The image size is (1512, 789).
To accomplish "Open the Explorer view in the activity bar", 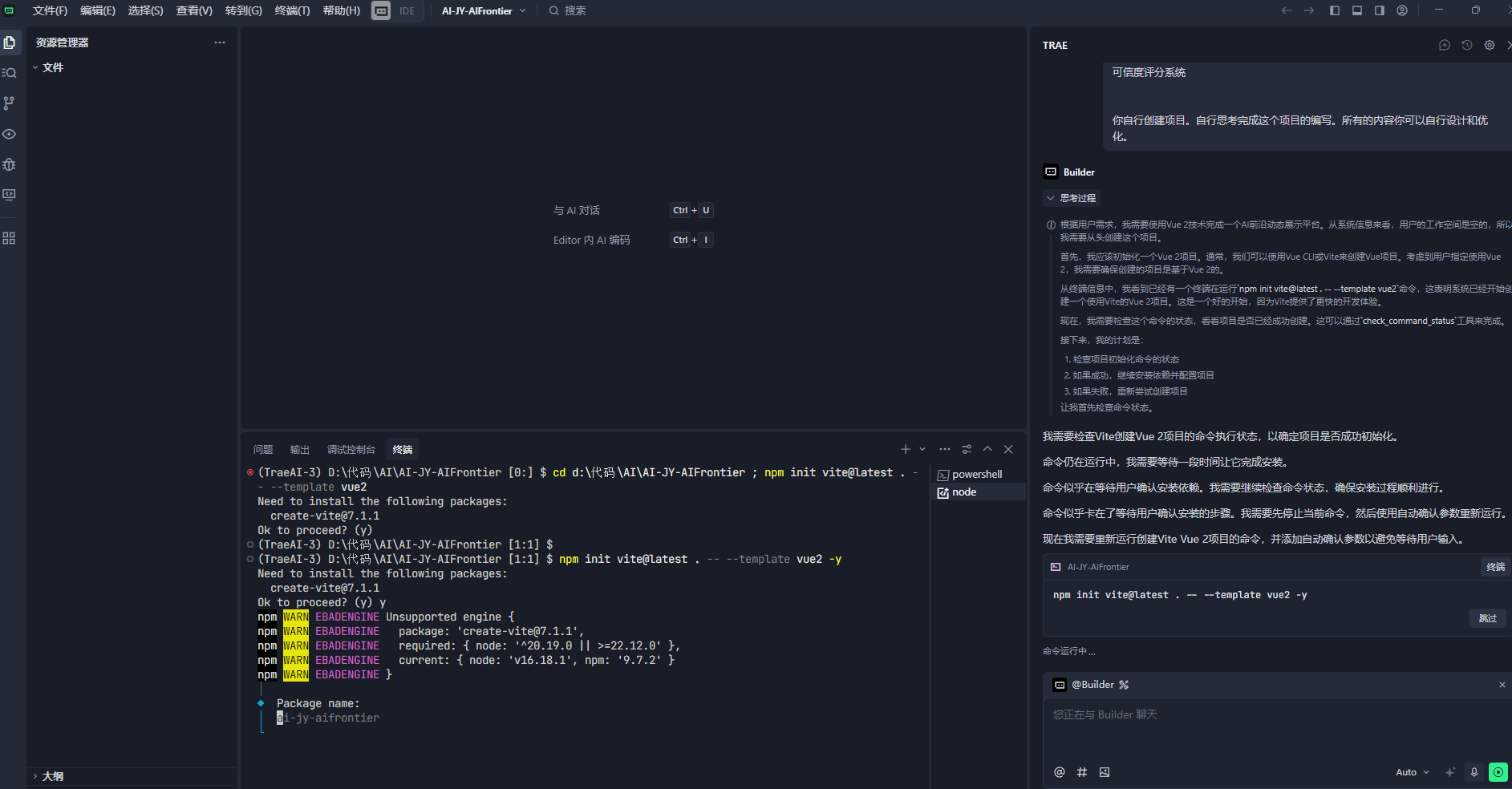I will pos(10,42).
